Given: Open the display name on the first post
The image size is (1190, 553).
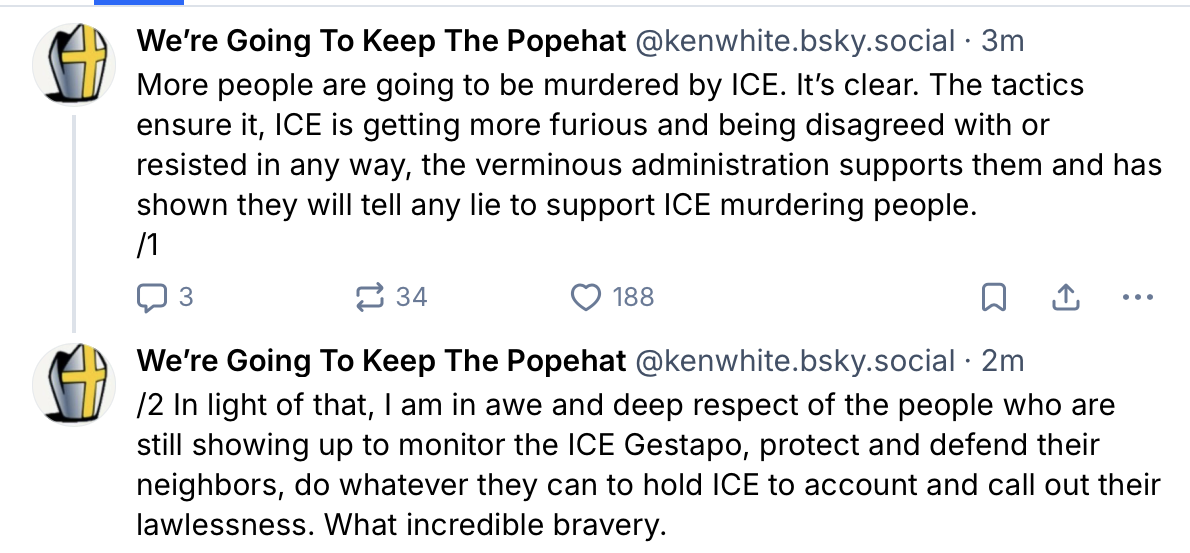Looking at the screenshot, I should click(381, 41).
